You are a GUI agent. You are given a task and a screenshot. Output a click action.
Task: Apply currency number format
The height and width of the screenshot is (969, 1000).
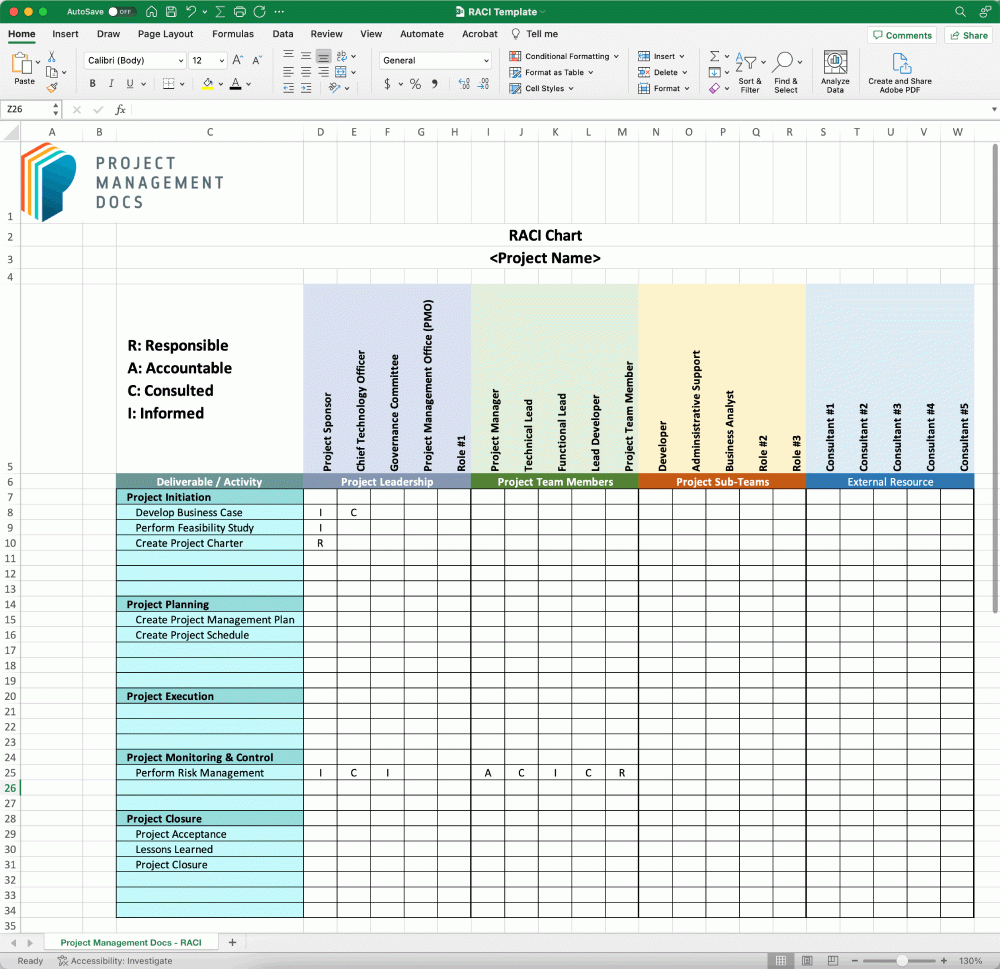(388, 84)
